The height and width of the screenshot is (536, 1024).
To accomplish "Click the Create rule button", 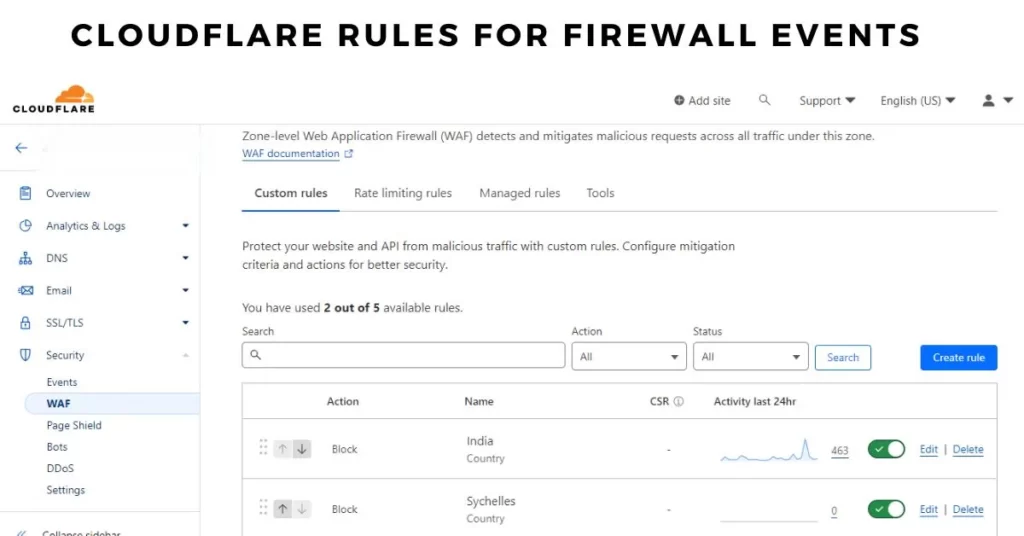I will point(959,357).
